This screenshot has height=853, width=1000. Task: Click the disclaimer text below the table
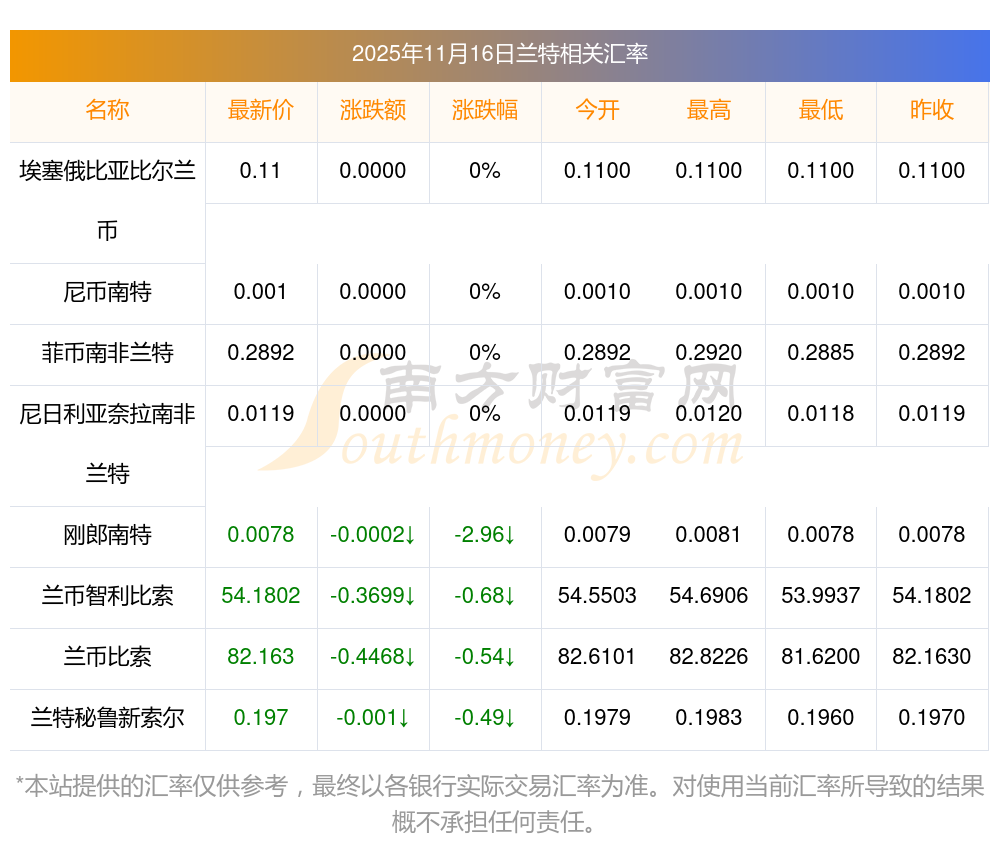(499, 803)
